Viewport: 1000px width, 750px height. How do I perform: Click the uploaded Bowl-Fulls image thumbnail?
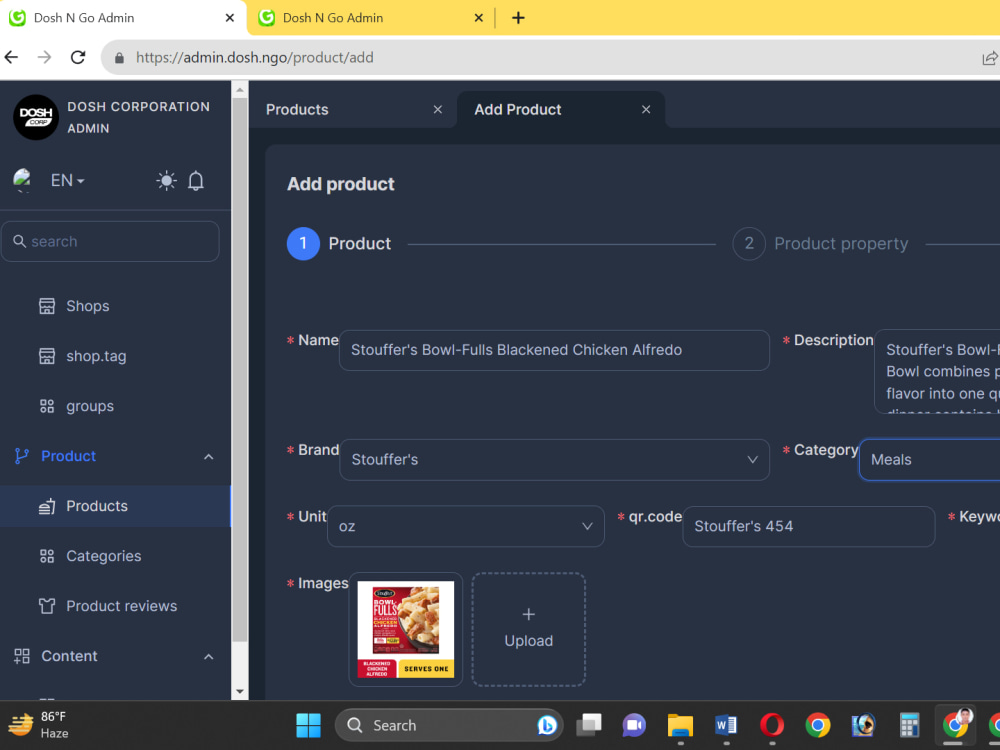406,629
